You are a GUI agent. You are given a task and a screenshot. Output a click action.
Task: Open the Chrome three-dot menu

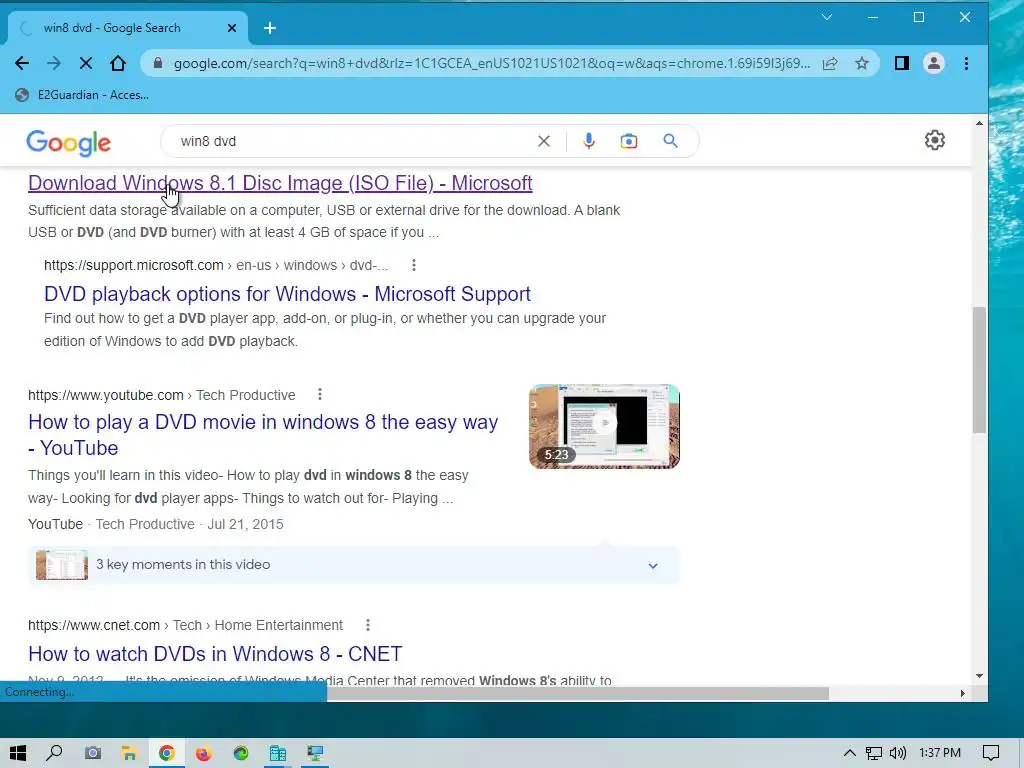[x=967, y=63]
